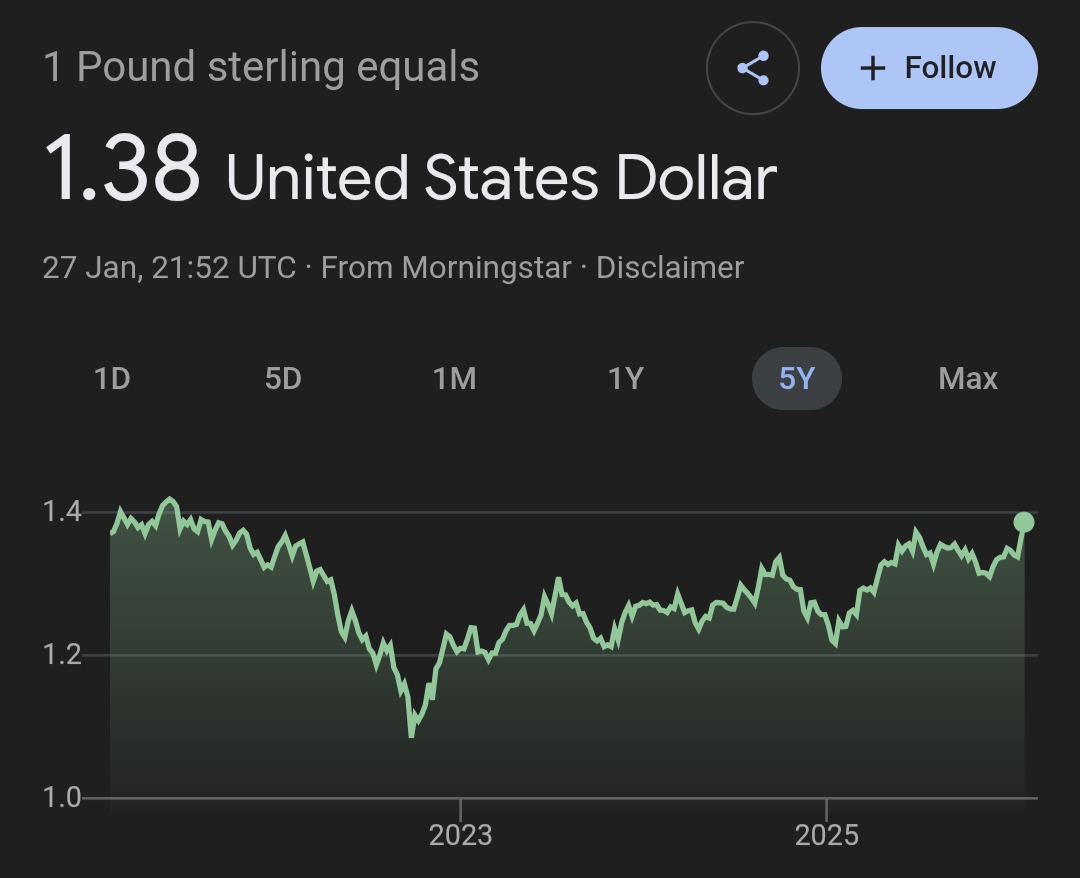Click the green endpoint dot on chart
This screenshot has height=878, width=1080.
click(1023, 522)
